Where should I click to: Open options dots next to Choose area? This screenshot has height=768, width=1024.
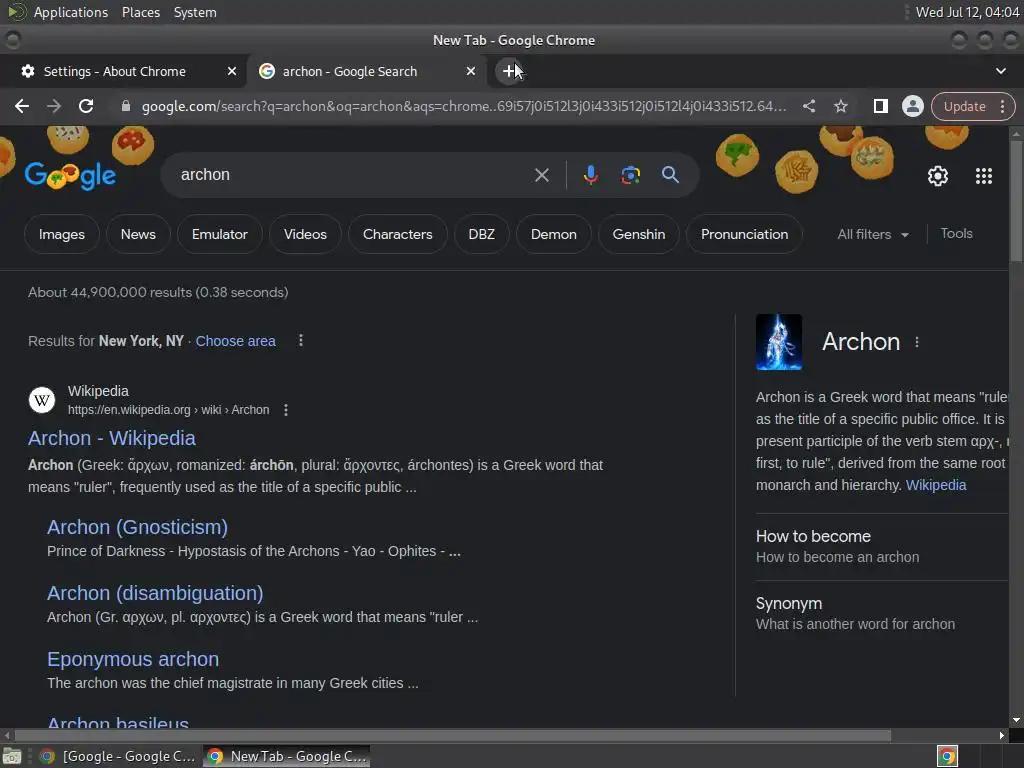coord(300,340)
